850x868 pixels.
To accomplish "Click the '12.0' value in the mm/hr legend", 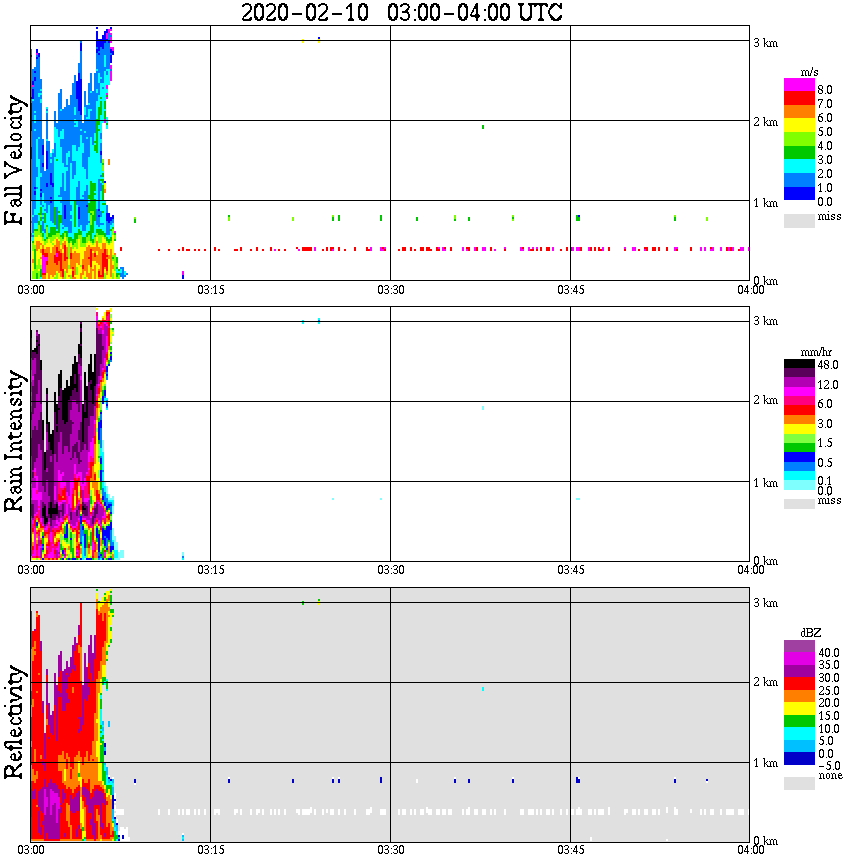I will pos(828,385).
